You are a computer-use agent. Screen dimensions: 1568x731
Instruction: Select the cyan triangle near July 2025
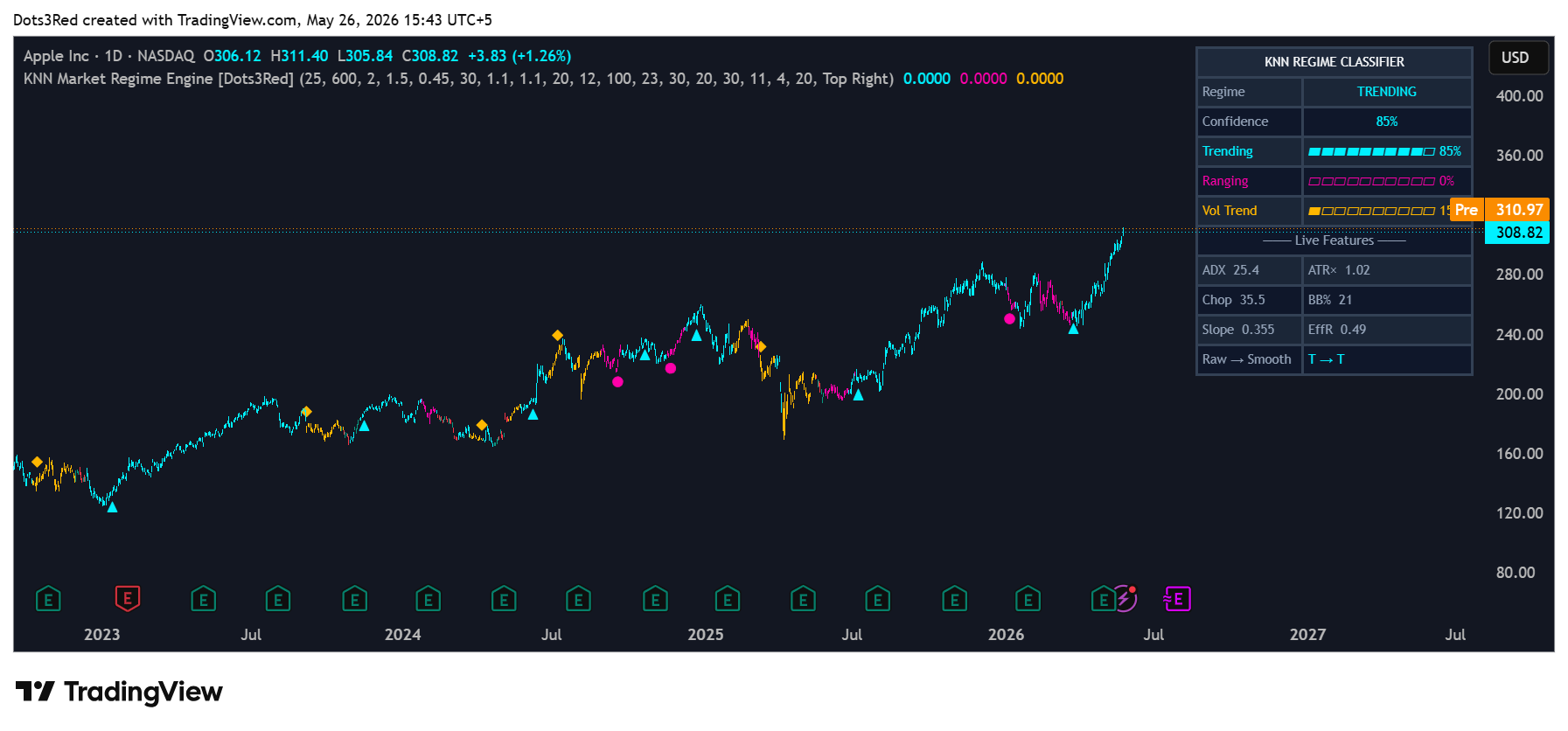(x=858, y=395)
